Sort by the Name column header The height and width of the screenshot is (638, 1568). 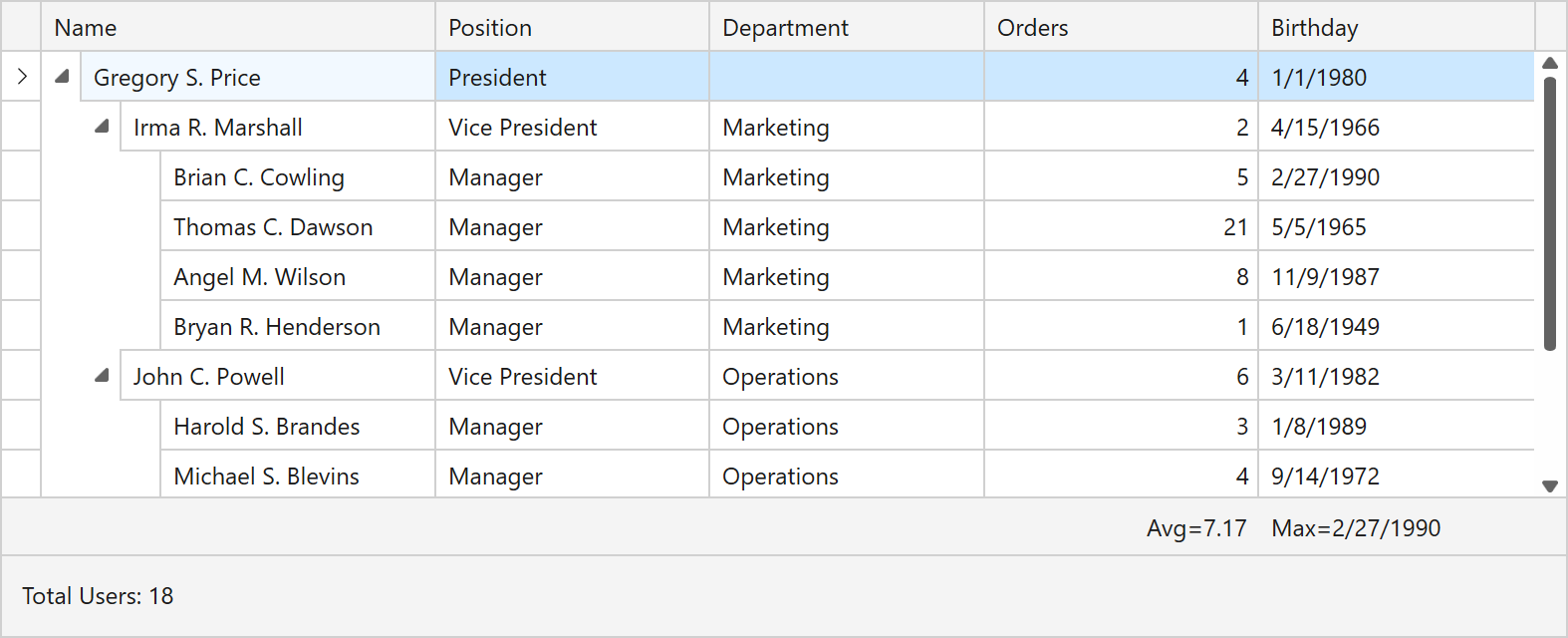(237, 28)
